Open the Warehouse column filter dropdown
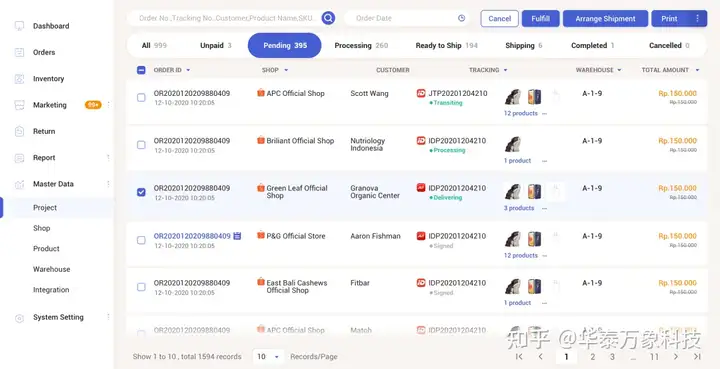This screenshot has width=720, height=369. 619,70
